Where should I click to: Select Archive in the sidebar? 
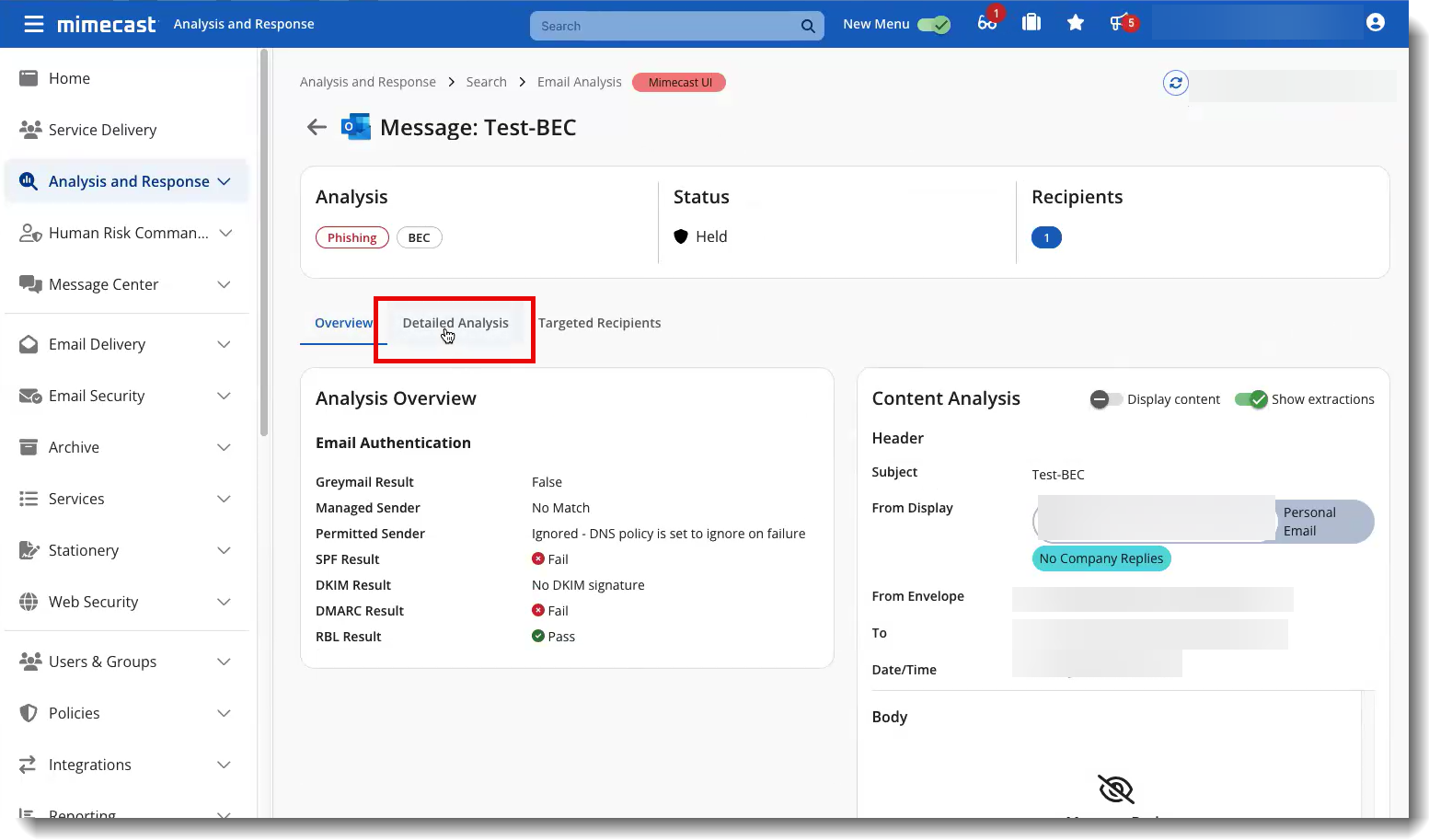(74, 447)
